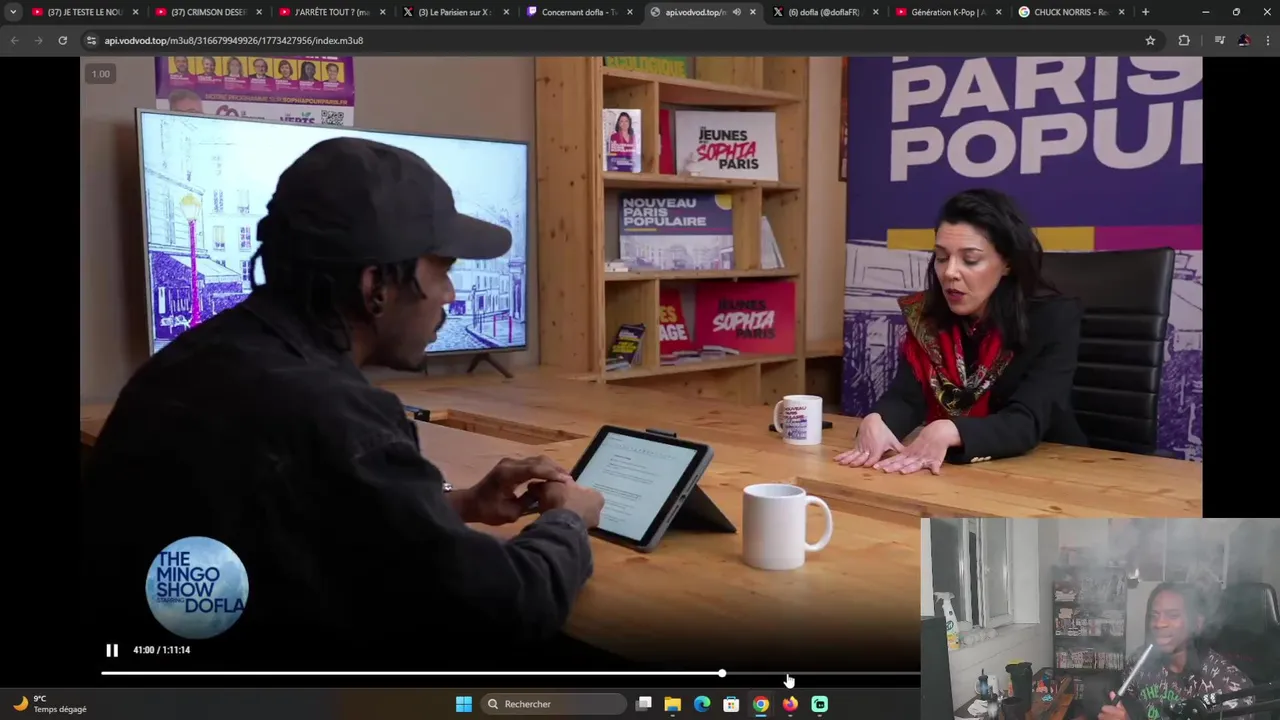Close the Concernant dofla tab

point(629,12)
